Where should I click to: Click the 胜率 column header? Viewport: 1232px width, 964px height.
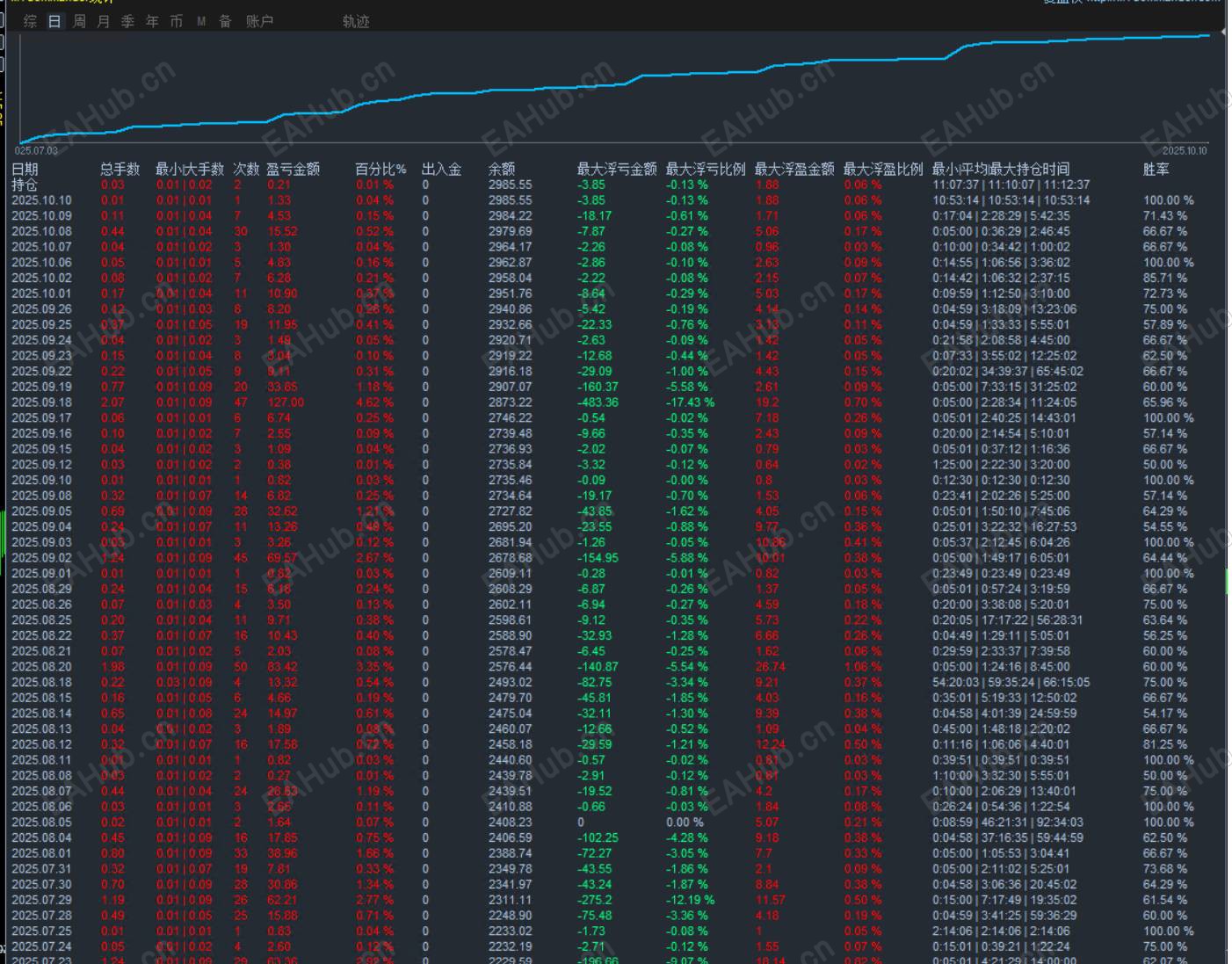coord(1156,169)
